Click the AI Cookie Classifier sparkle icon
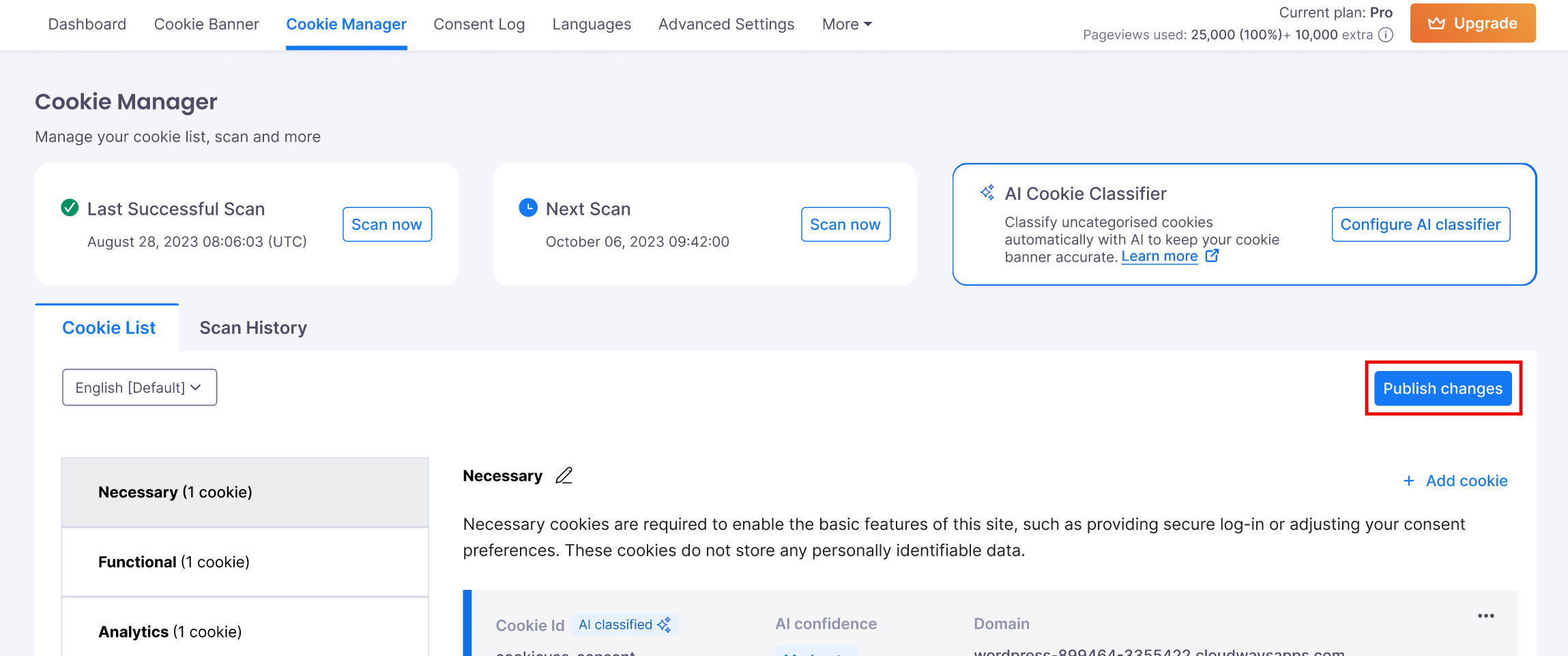1568x656 pixels. tap(987, 193)
